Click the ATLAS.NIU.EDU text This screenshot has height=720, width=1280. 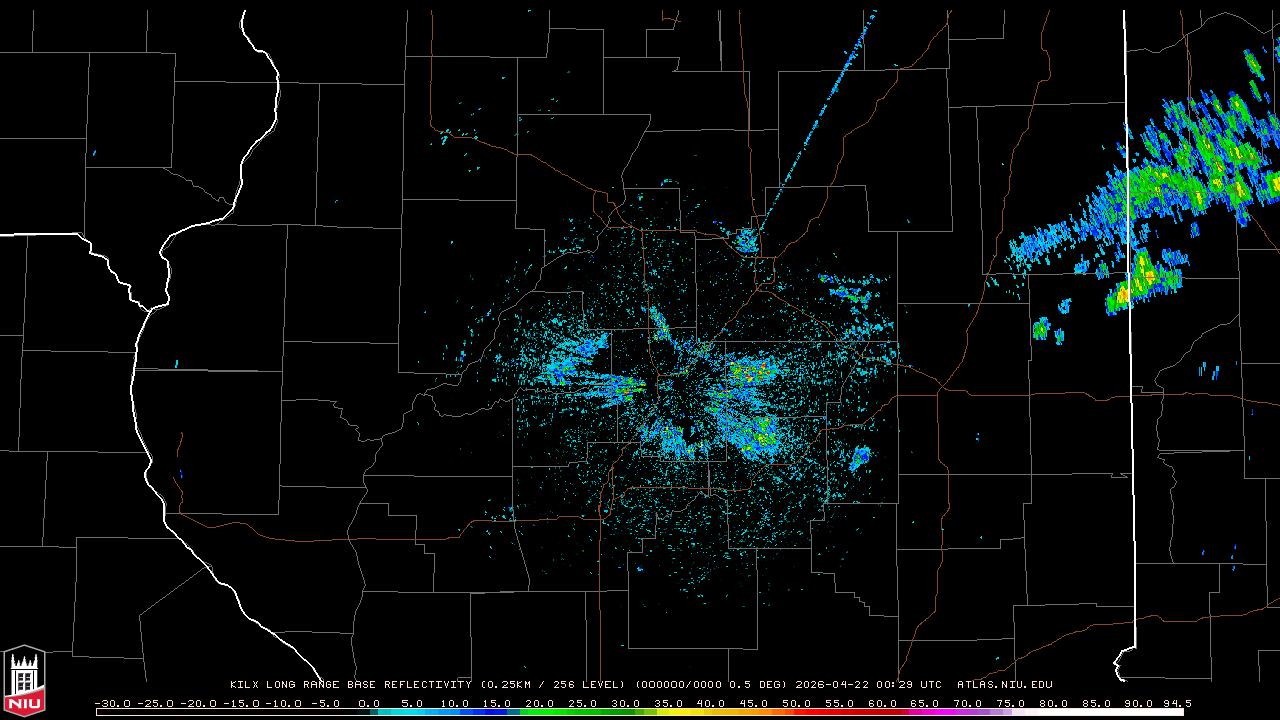tap(1005, 685)
